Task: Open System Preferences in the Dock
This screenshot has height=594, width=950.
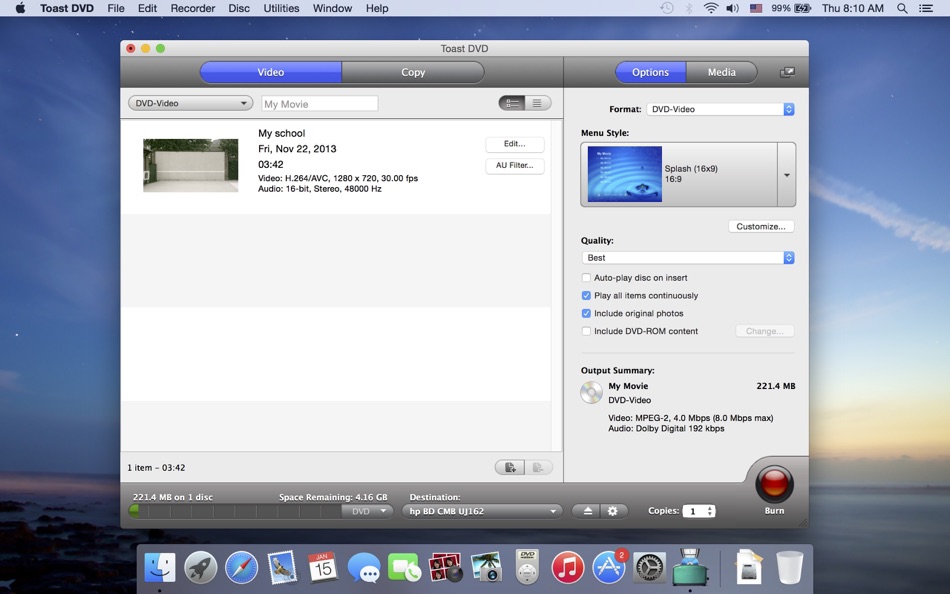Action: click(649, 567)
